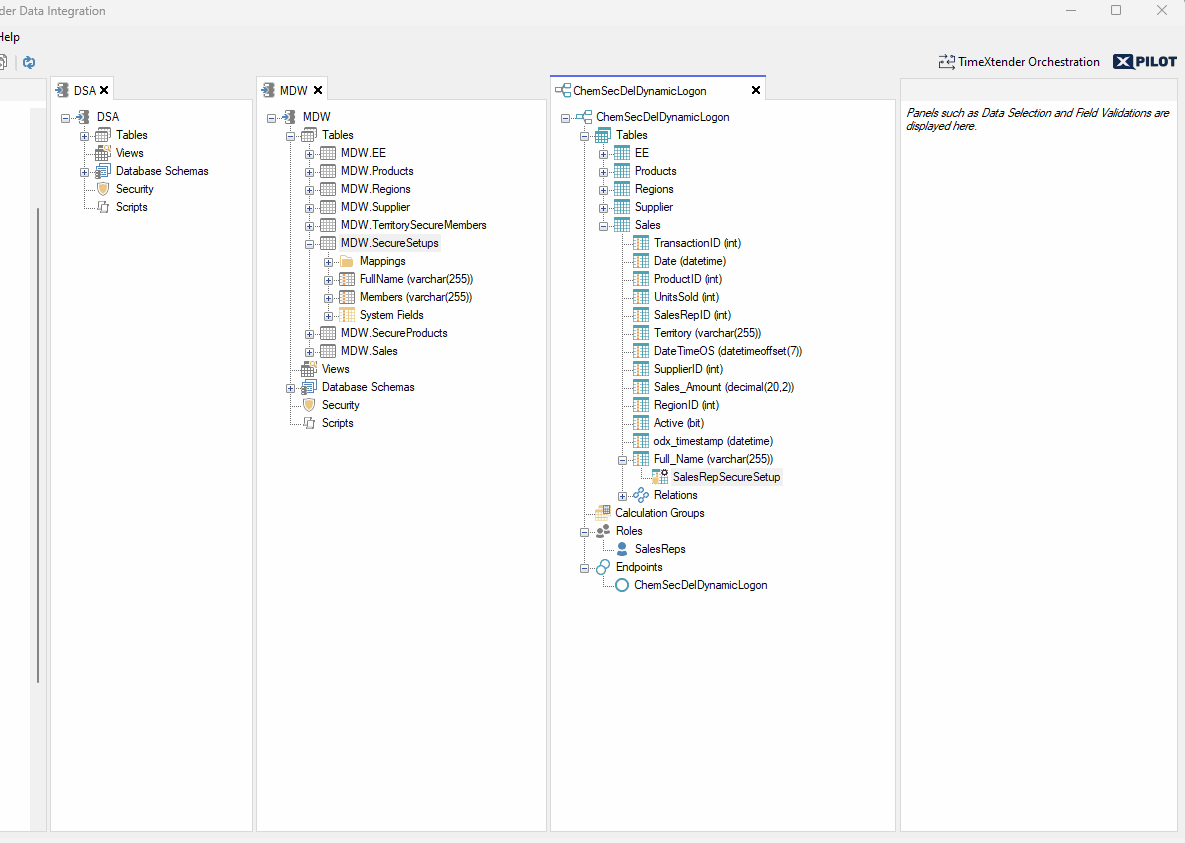Click the ChemSecDelDynamicLogon endpoint circle icon
Image resolution: width=1185 pixels, height=843 pixels.
point(622,585)
